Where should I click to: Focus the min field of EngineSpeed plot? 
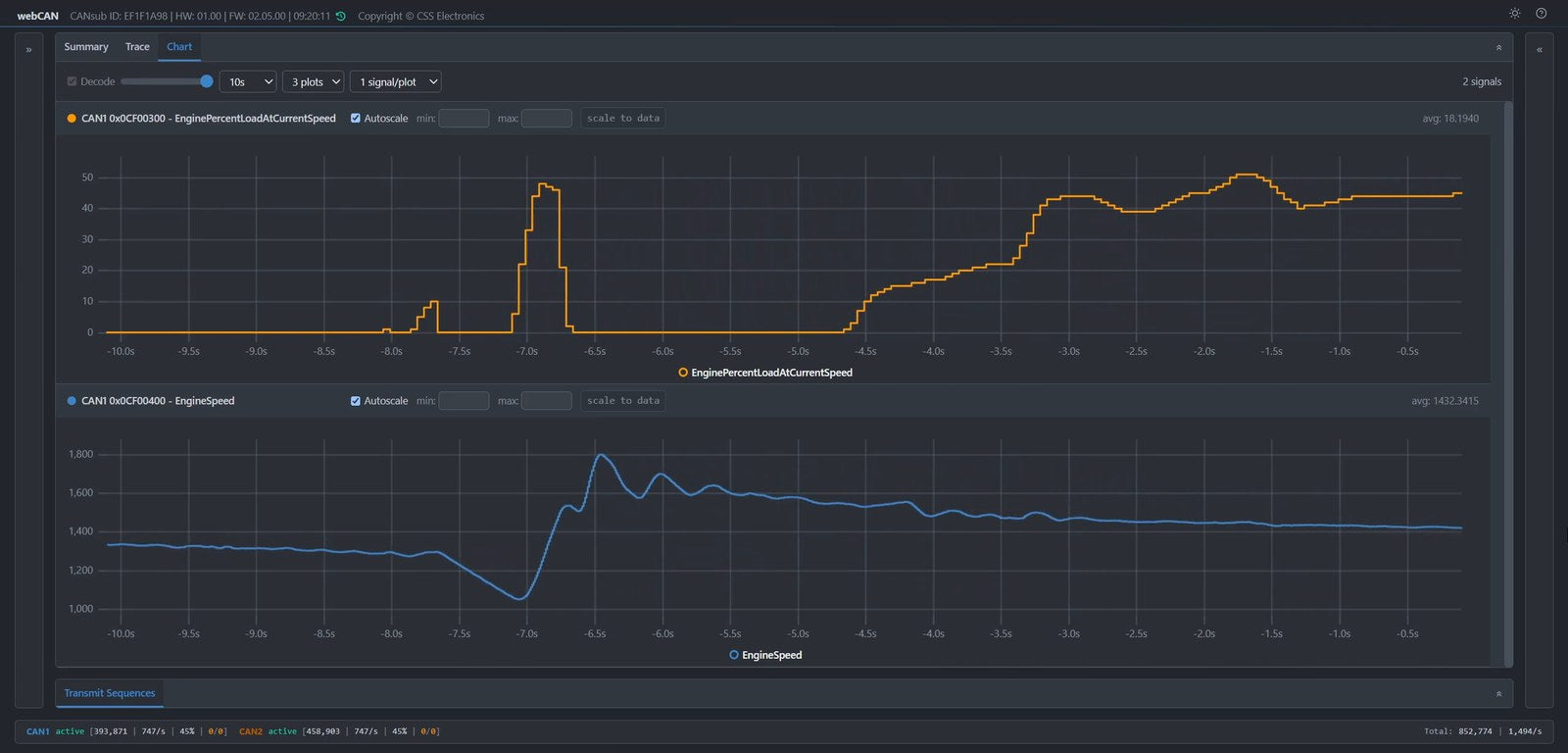tap(464, 401)
